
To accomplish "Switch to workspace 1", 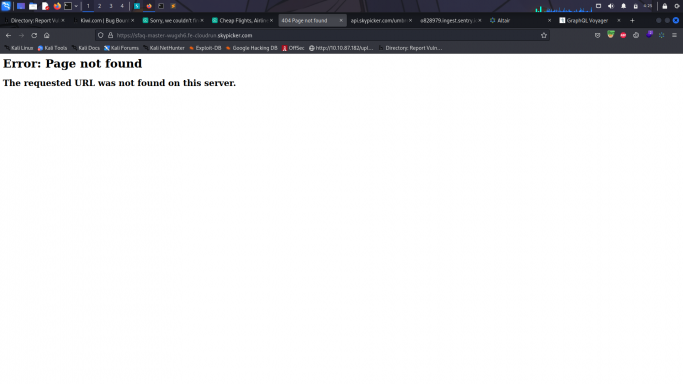I will [88, 6].
